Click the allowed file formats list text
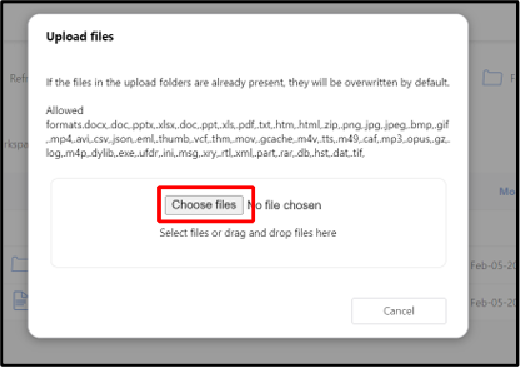This screenshot has width=521, height=367. [248, 139]
